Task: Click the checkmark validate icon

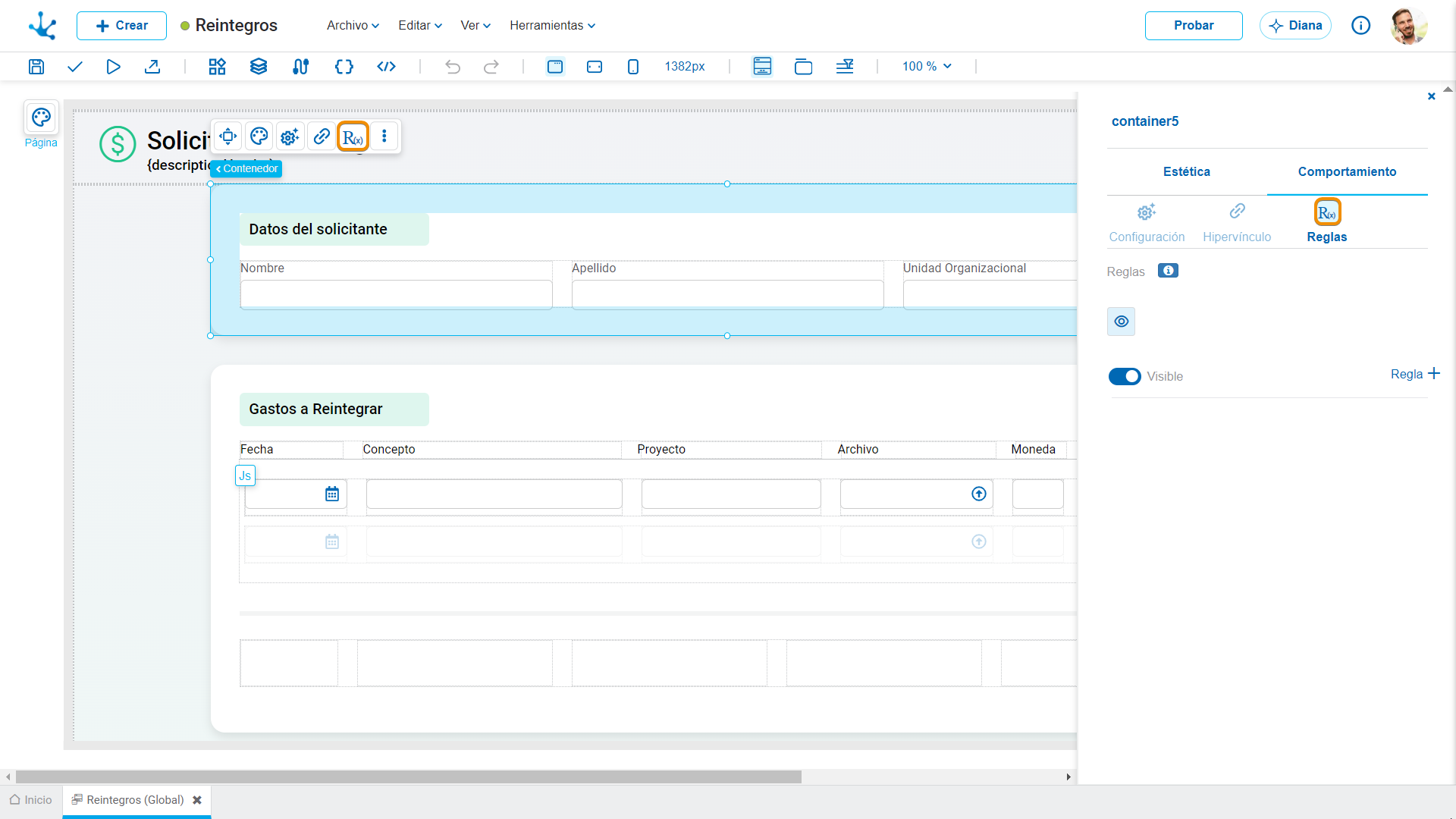Action: pos(74,67)
